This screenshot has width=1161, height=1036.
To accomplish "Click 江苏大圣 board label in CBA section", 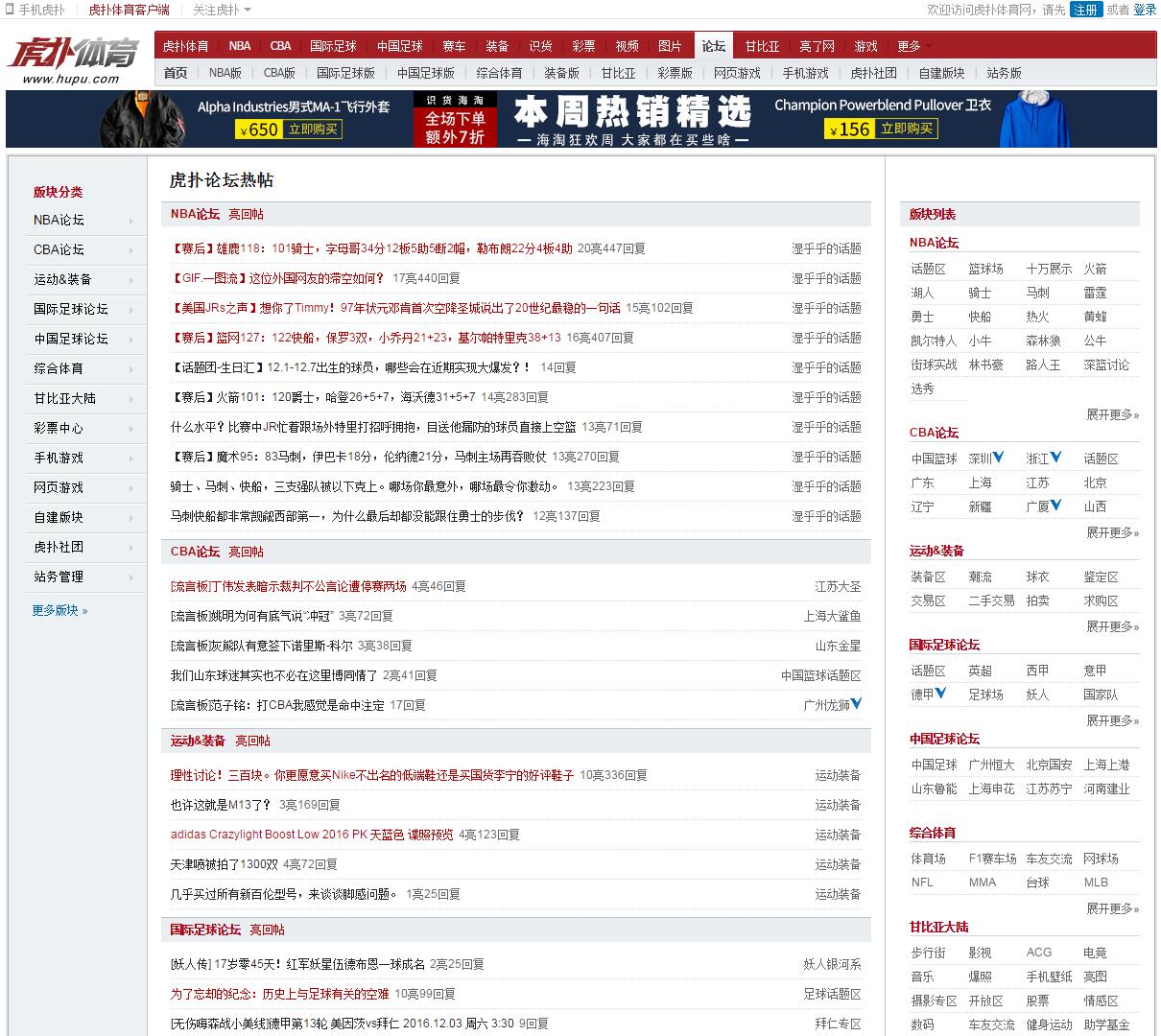I will pos(838,586).
